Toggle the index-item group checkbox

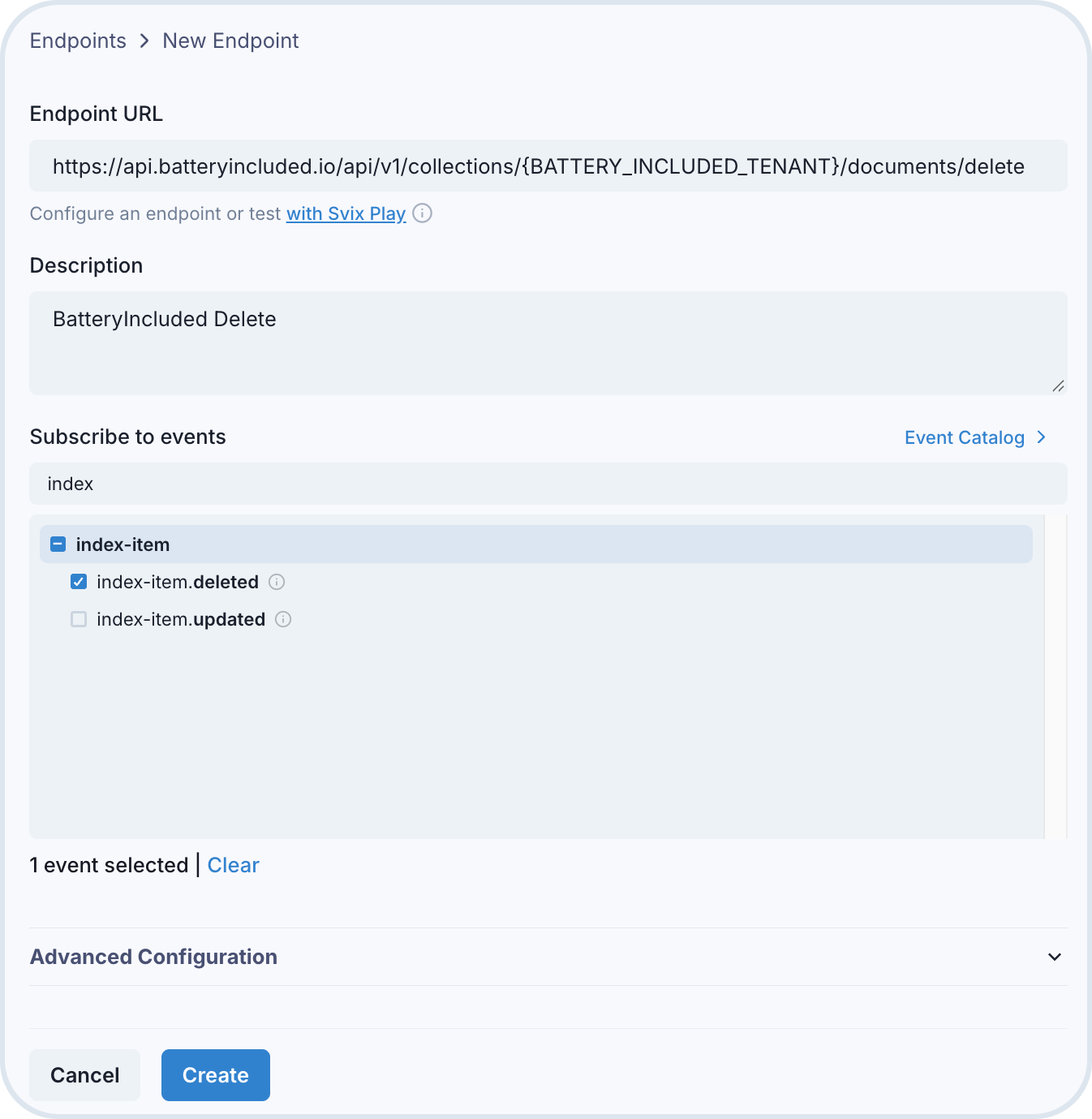coord(58,544)
